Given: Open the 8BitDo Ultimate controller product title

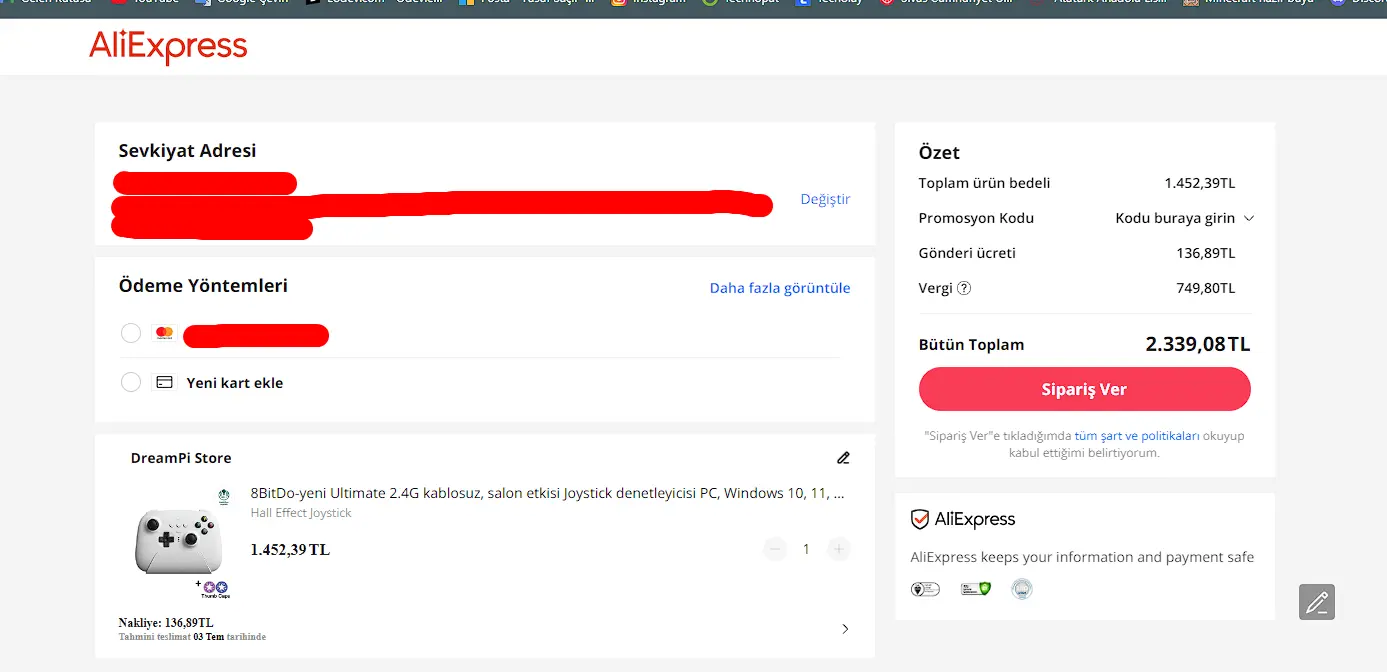Looking at the screenshot, I should click(547, 493).
